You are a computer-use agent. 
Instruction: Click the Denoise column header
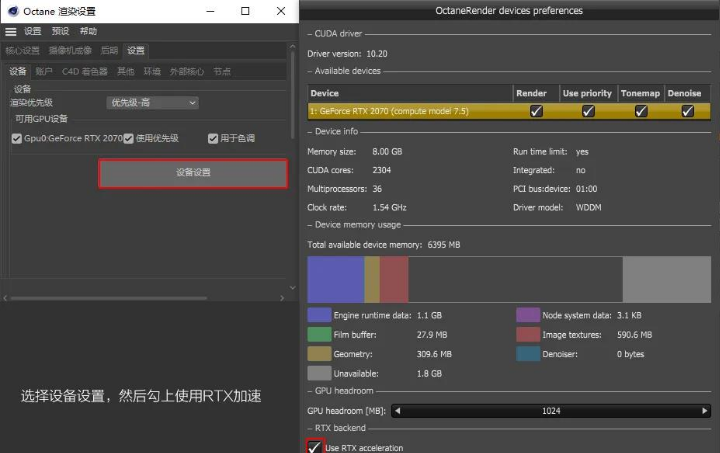[x=687, y=93]
